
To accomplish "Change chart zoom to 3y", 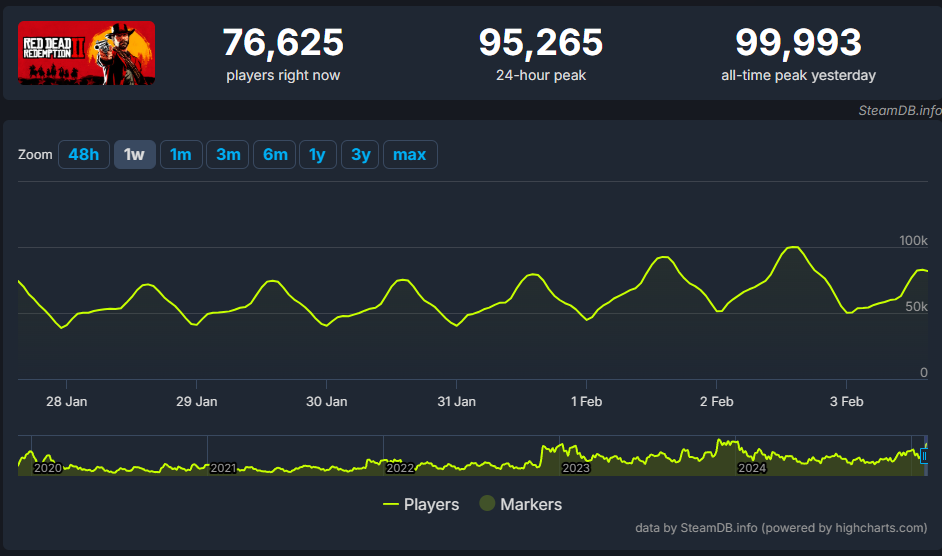I will [x=360, y=155].
